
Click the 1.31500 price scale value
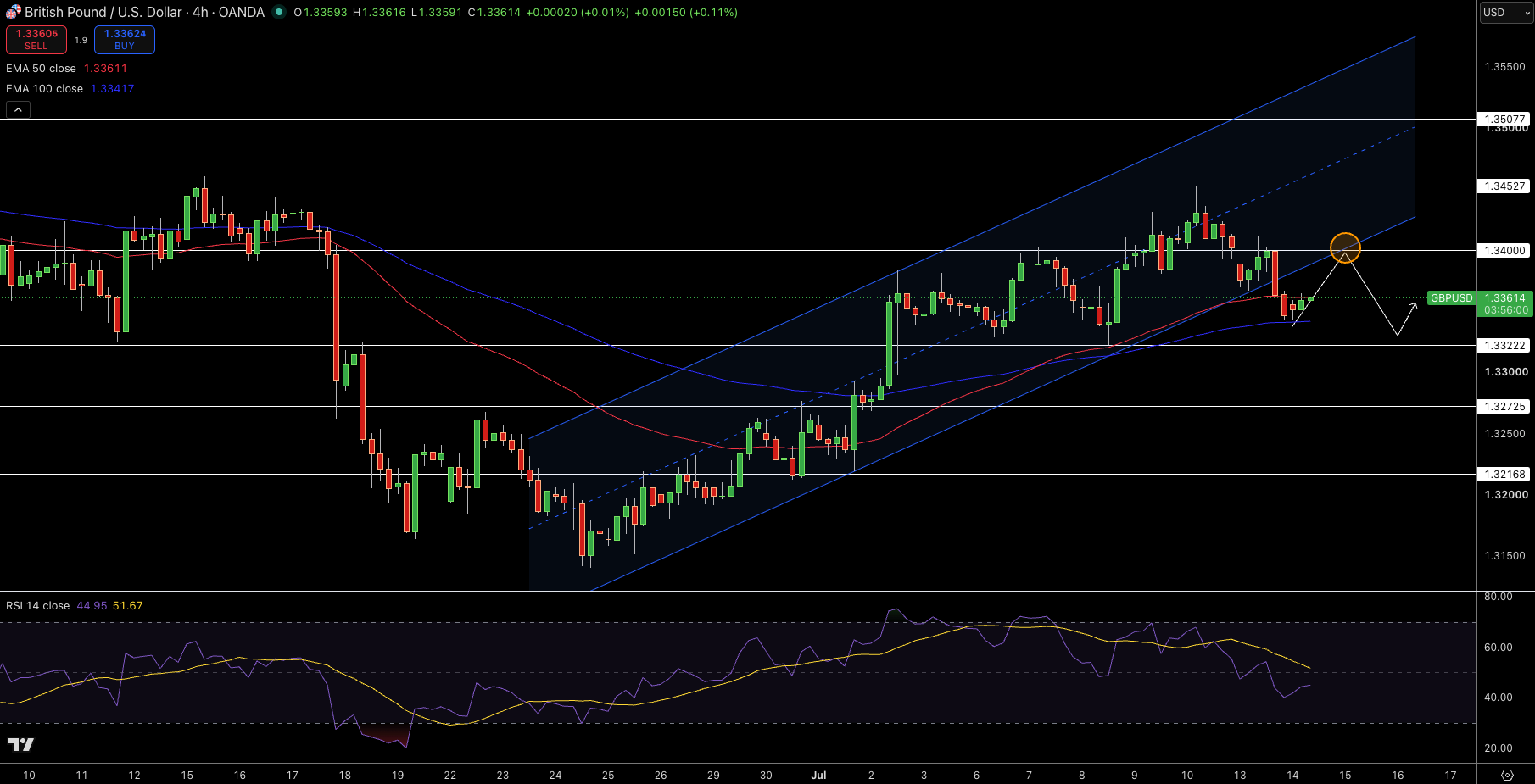(x=1504, y=556)
